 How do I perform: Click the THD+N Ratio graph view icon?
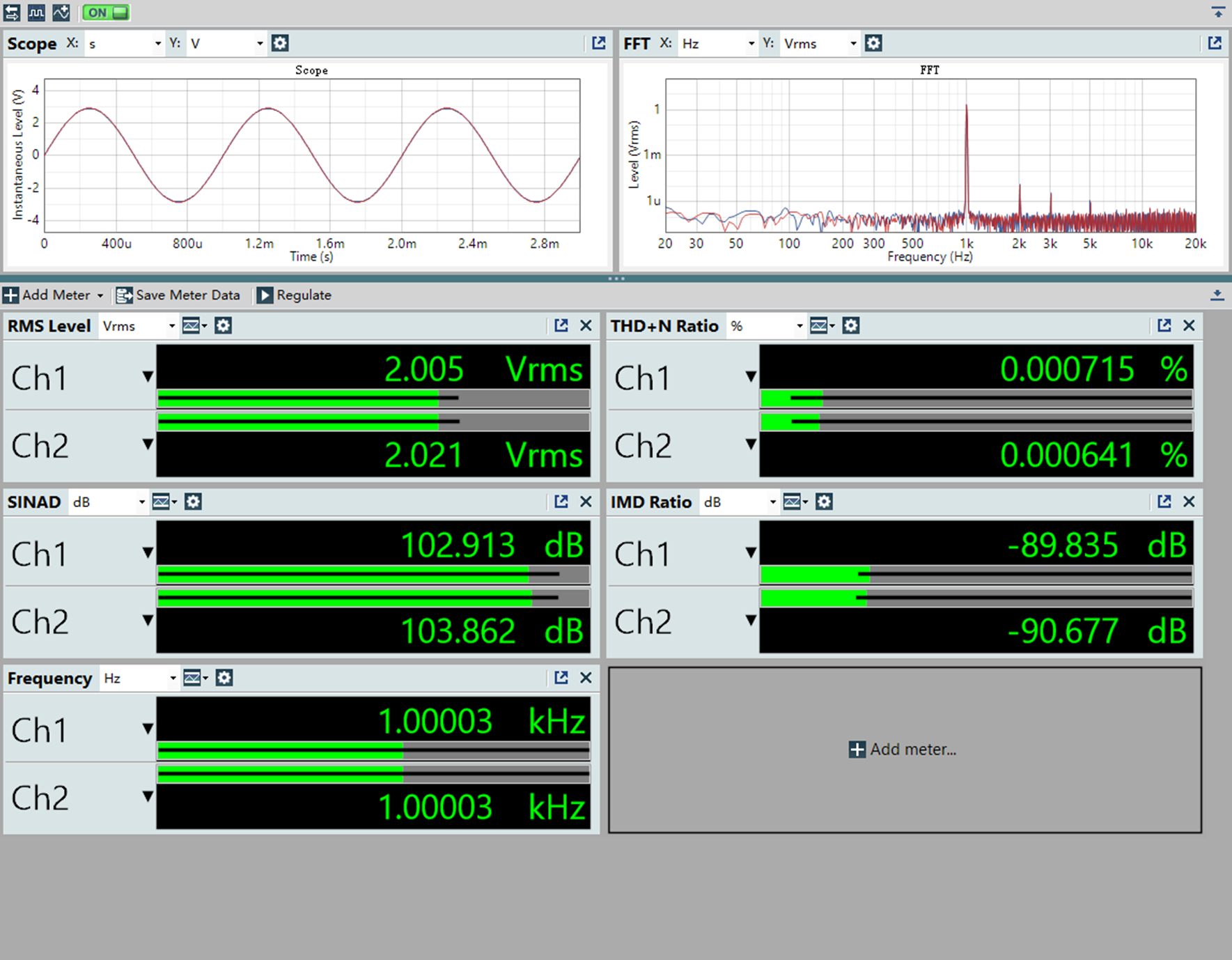pos(822,325)
